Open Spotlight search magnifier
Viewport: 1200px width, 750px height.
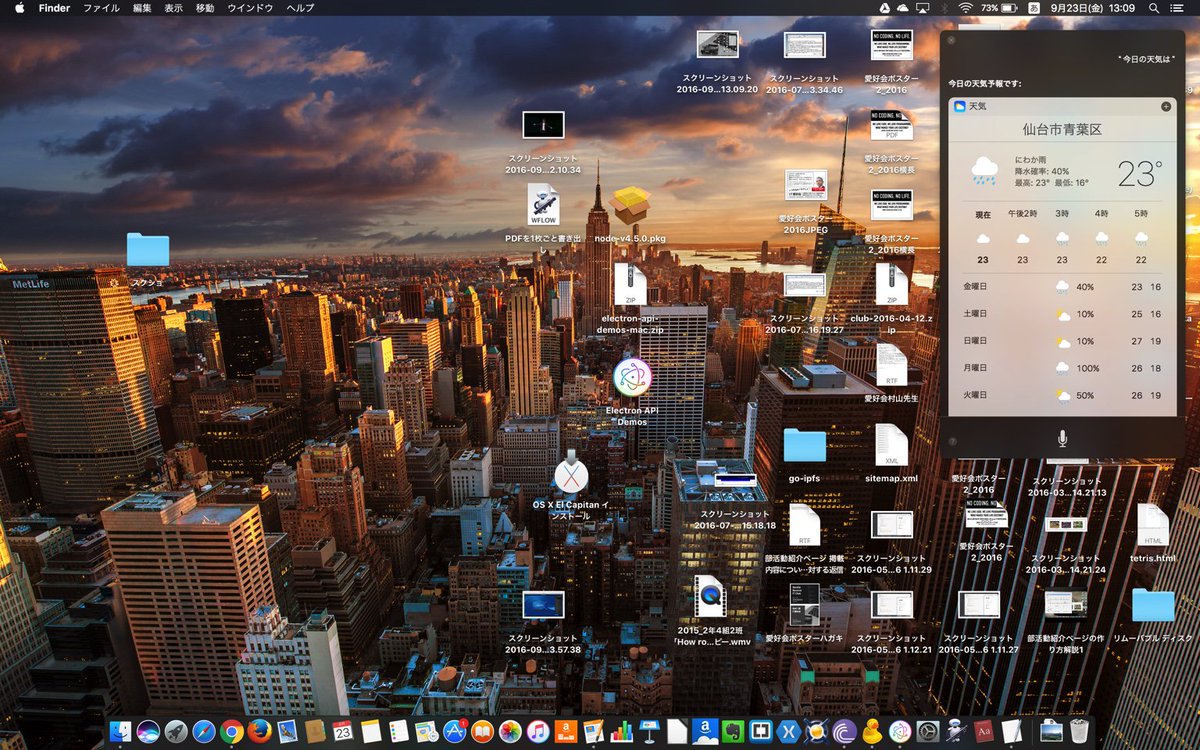pyautogui.click(x=1154, y=8)
